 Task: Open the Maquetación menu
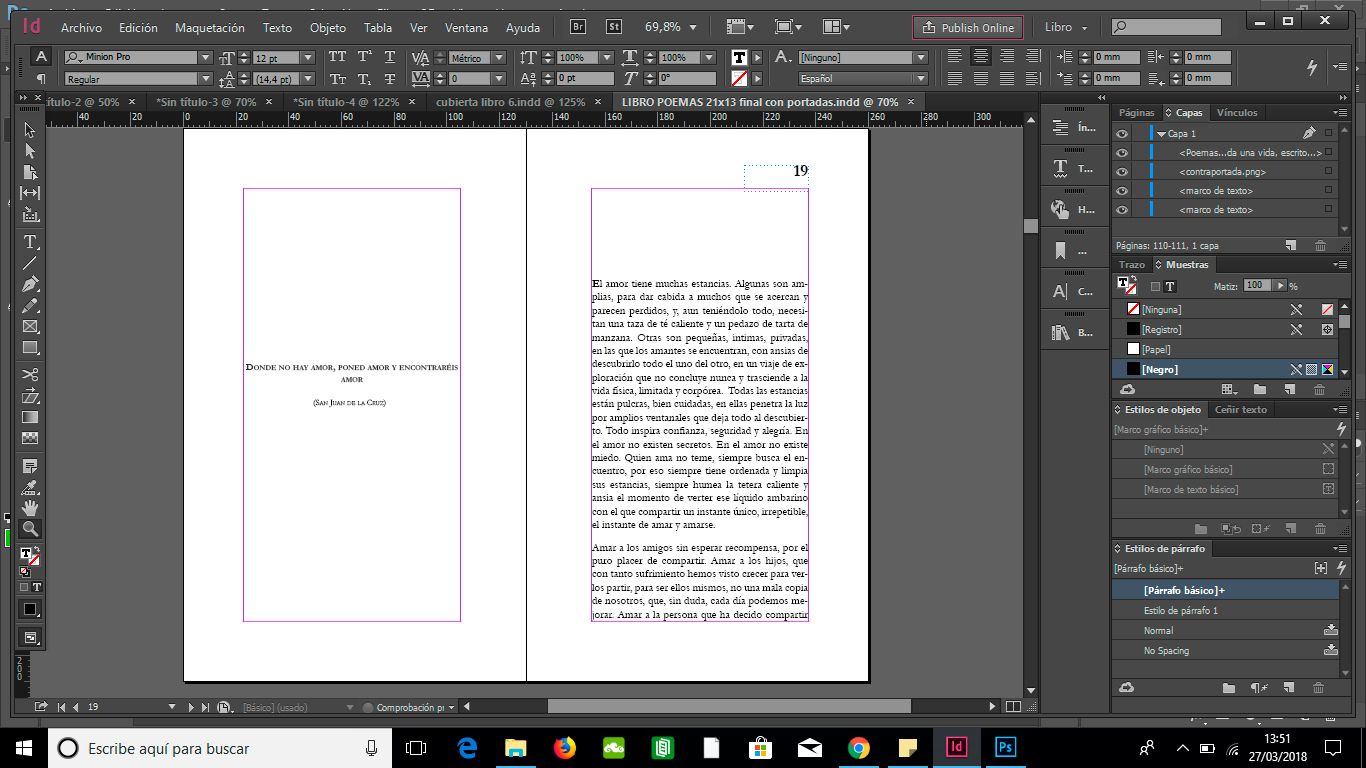click(210, 28)
